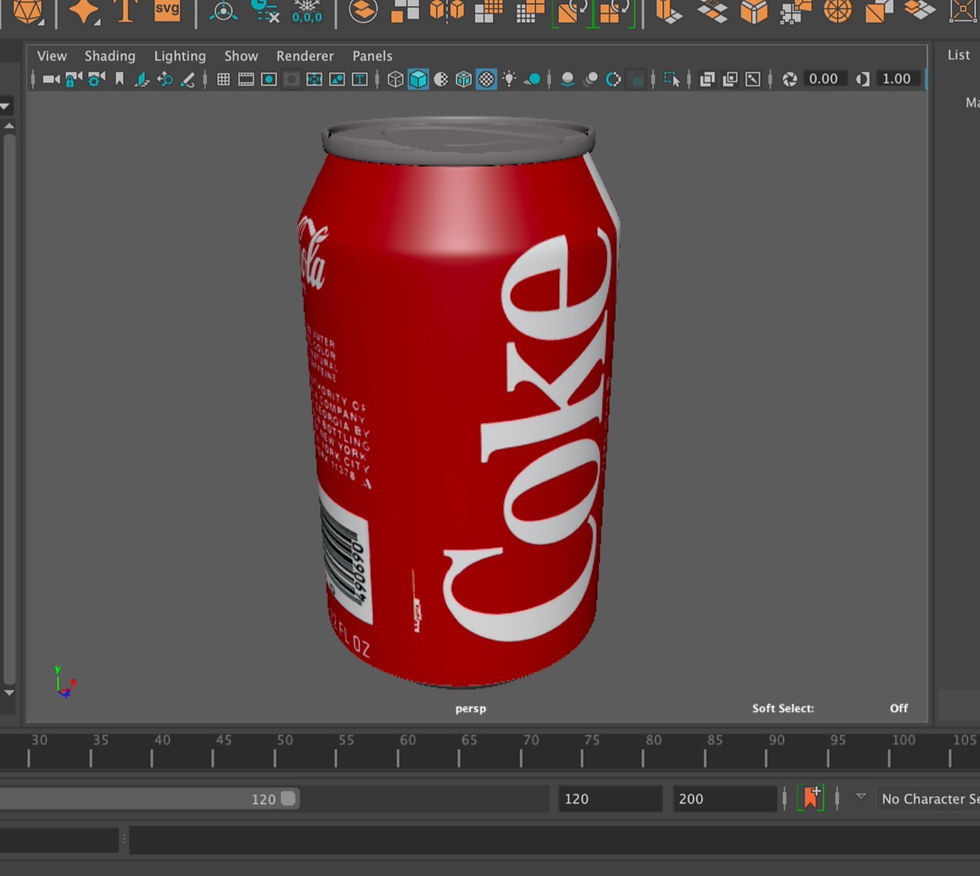This screenshot has width=980, height=876.
Task: Toggle Textured display checker icon
Action: (x=486, y=79)
